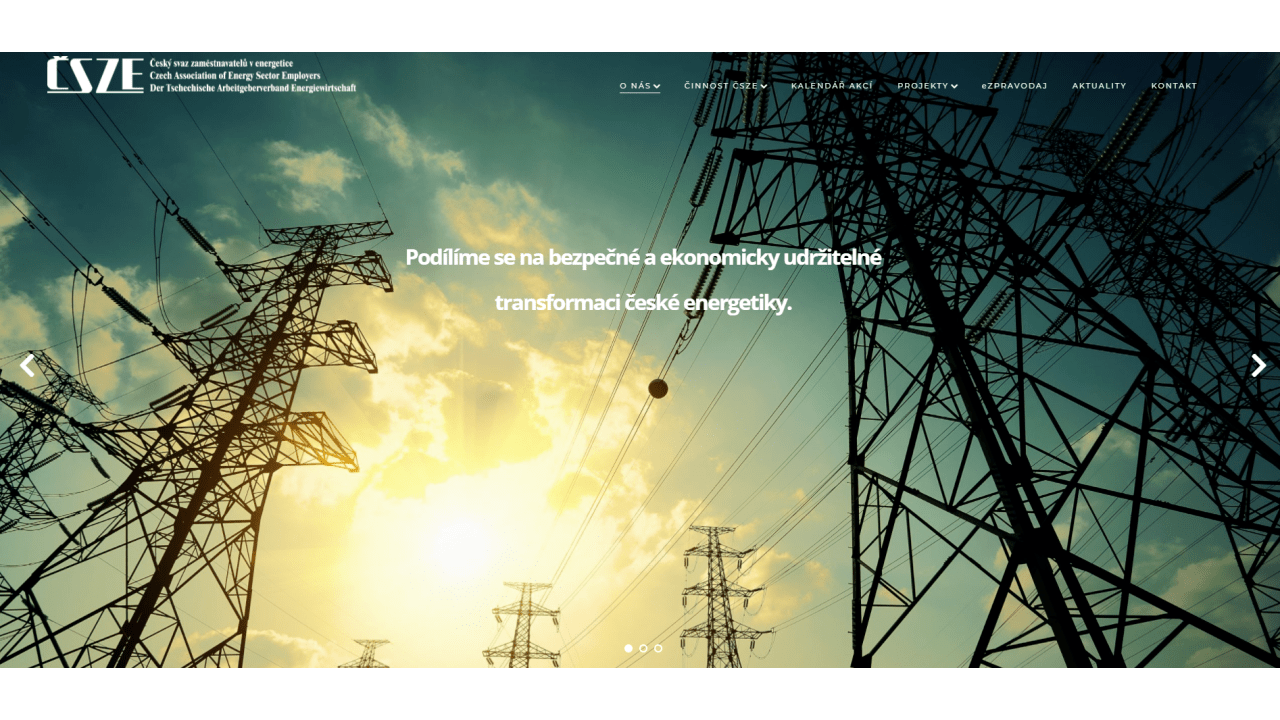This screenshot has width=1280, height=720.
Task: Click the 'transformaci české energetiky' headline line
Action: coord(643,303)
